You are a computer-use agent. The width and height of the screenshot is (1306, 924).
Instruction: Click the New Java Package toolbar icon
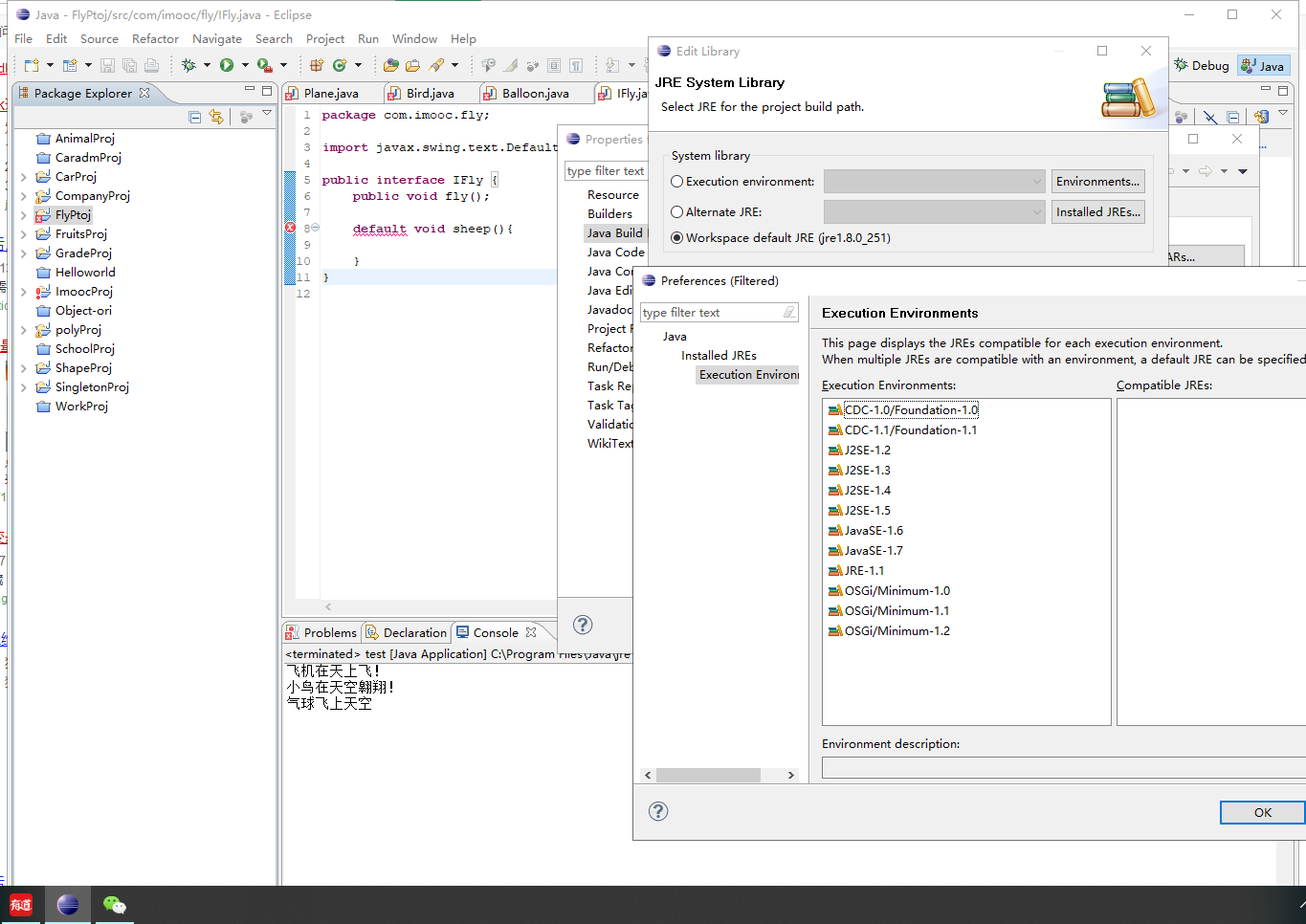click(x=317, y=65)
